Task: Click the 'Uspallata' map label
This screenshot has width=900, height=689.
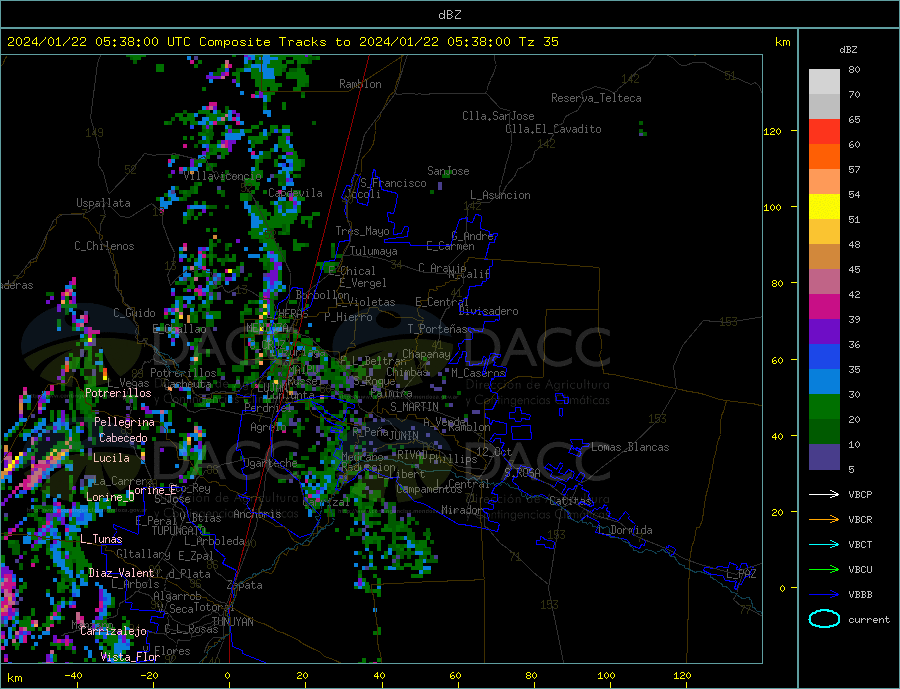Action: 103,203
